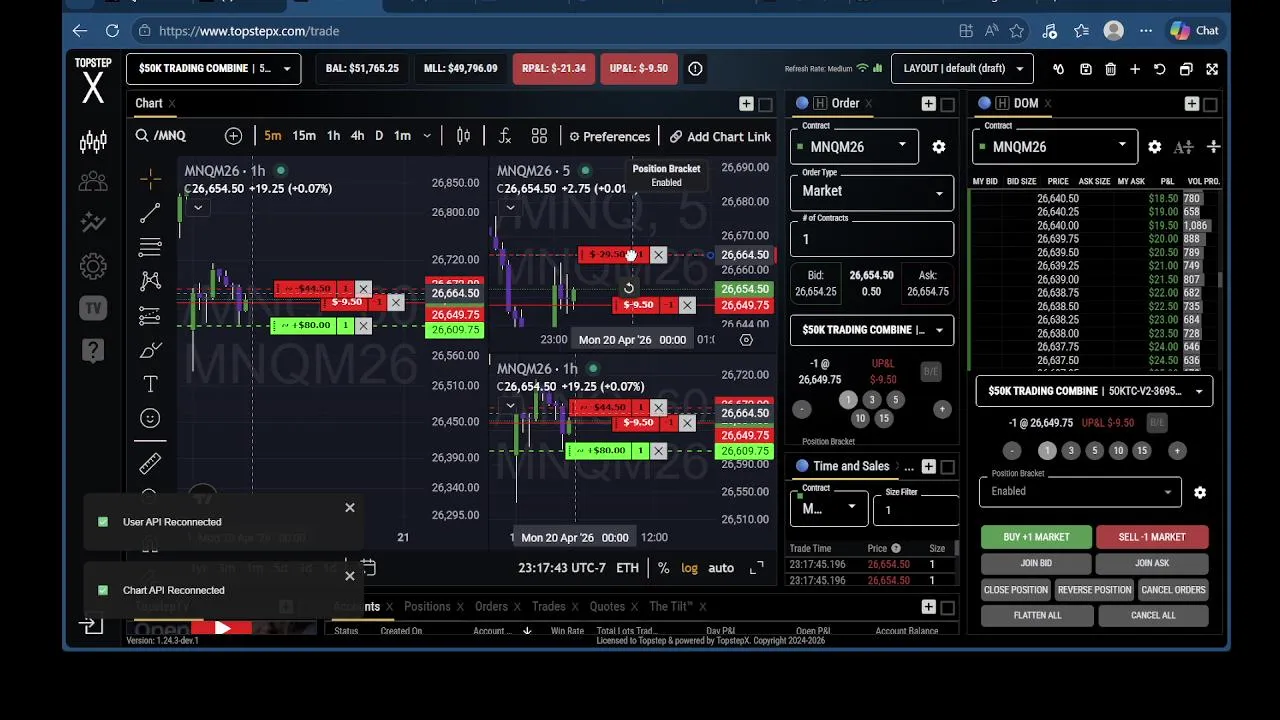1280x720 pixels.
Task: Click SELL -1 MARKET button
Action: tap(1152, 537)
